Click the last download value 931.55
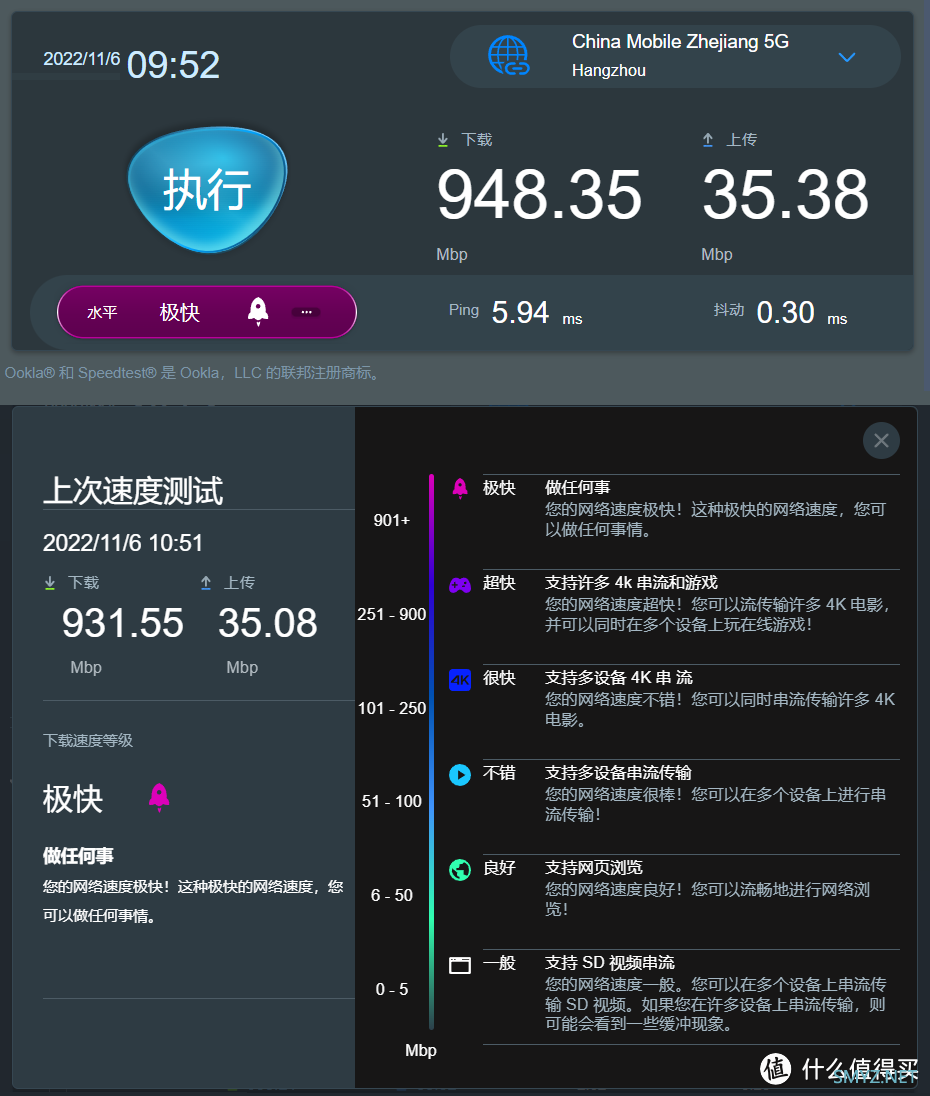Screen dimensions: 930x1096 pos(122,623)
